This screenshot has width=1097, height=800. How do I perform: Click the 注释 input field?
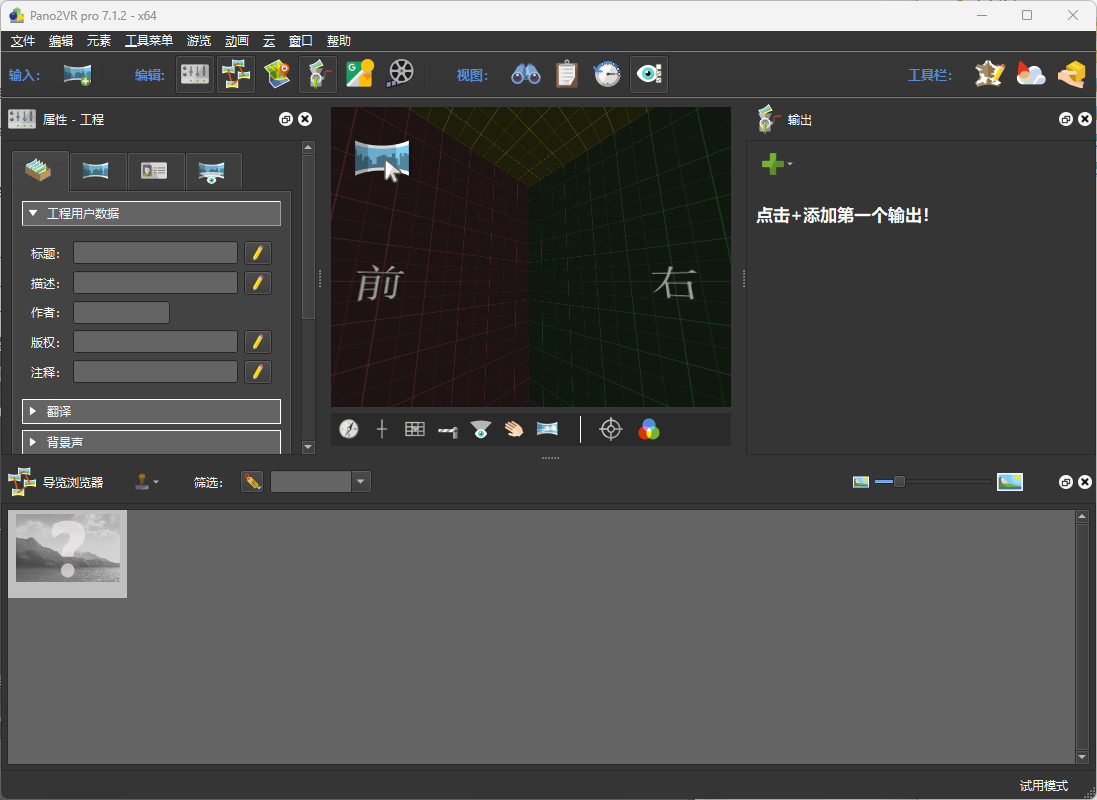[155, 372]
